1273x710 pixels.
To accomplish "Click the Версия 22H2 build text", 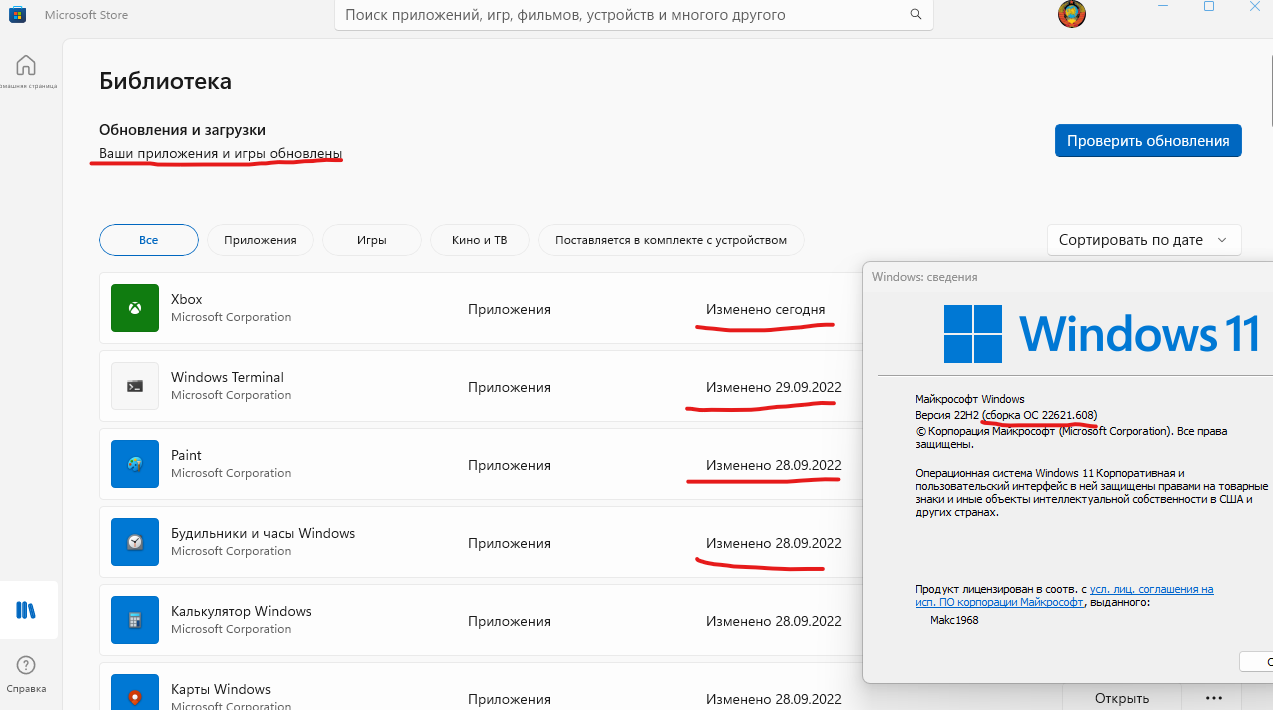I will pos(1006,415).
